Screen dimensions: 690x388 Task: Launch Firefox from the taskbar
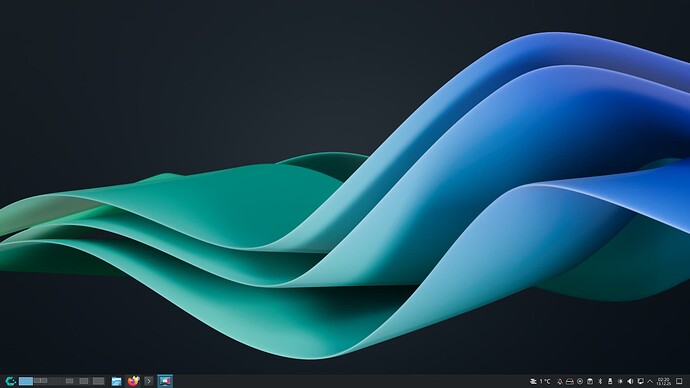point(133,381)
